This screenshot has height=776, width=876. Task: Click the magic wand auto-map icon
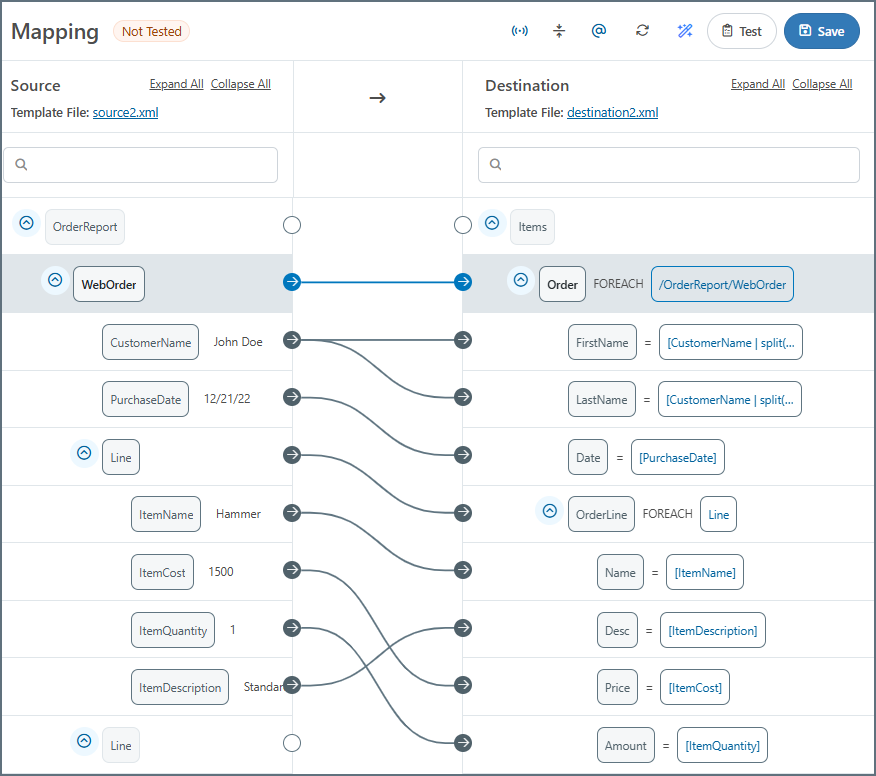pyautogui.click(x=685, y=31)
